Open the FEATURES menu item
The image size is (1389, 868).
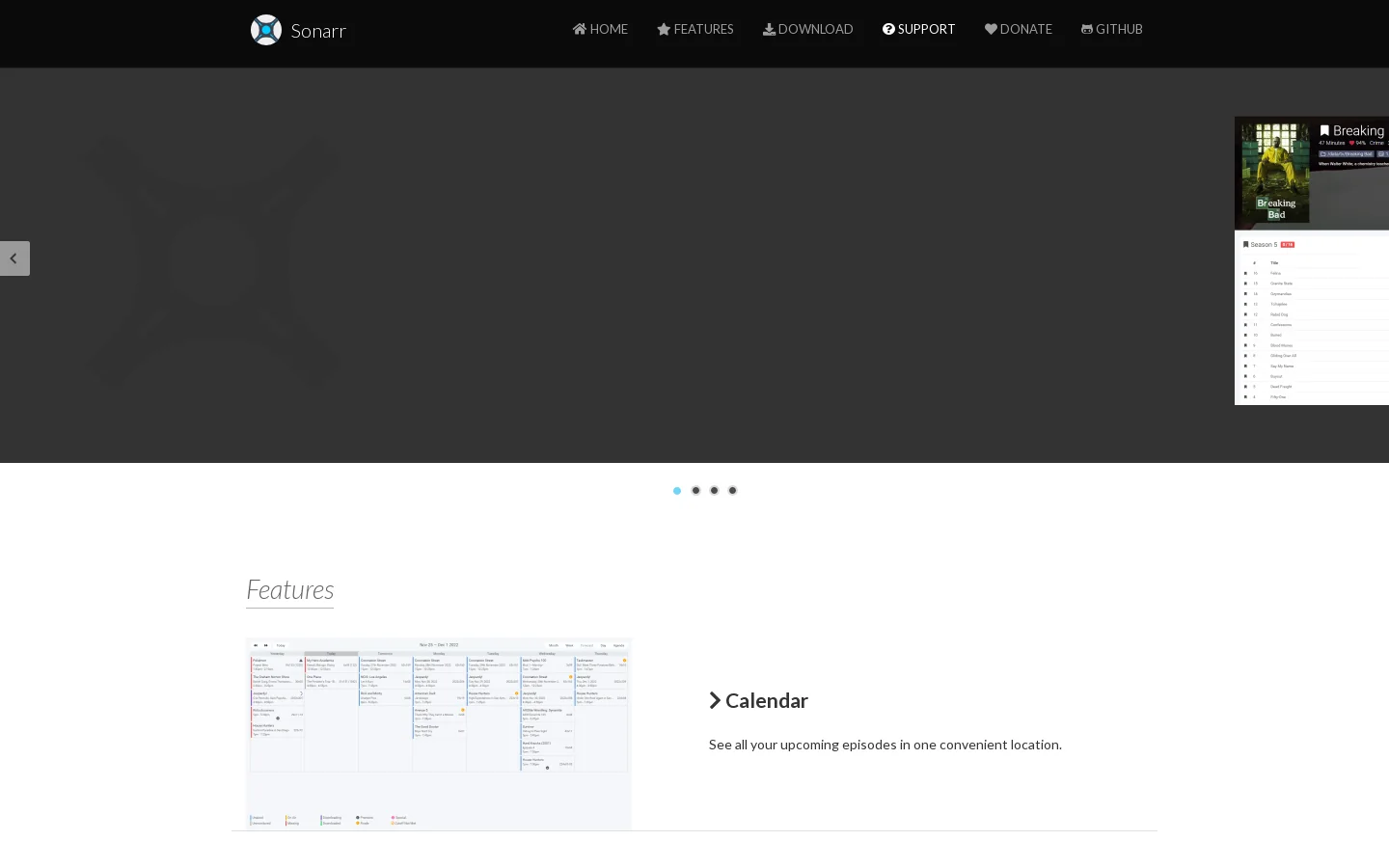tap(695, 29)
